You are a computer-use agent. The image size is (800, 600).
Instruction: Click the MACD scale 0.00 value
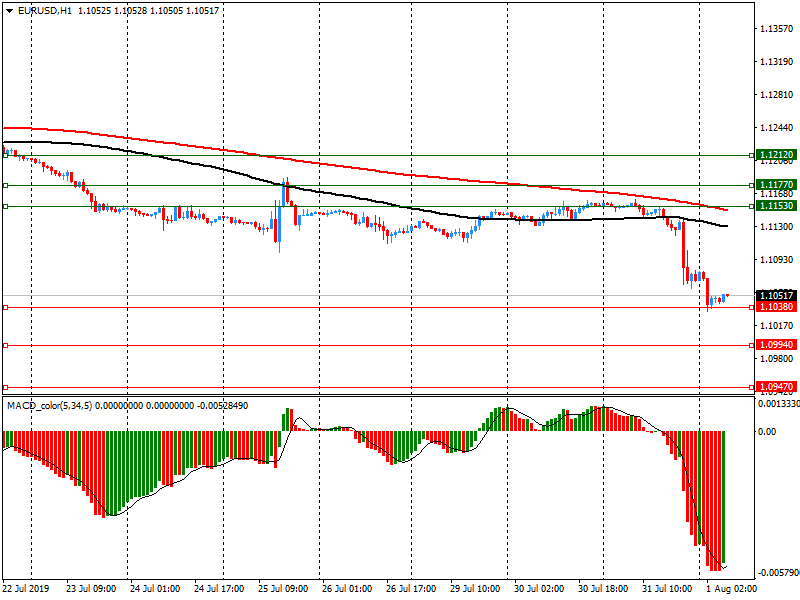767,432
